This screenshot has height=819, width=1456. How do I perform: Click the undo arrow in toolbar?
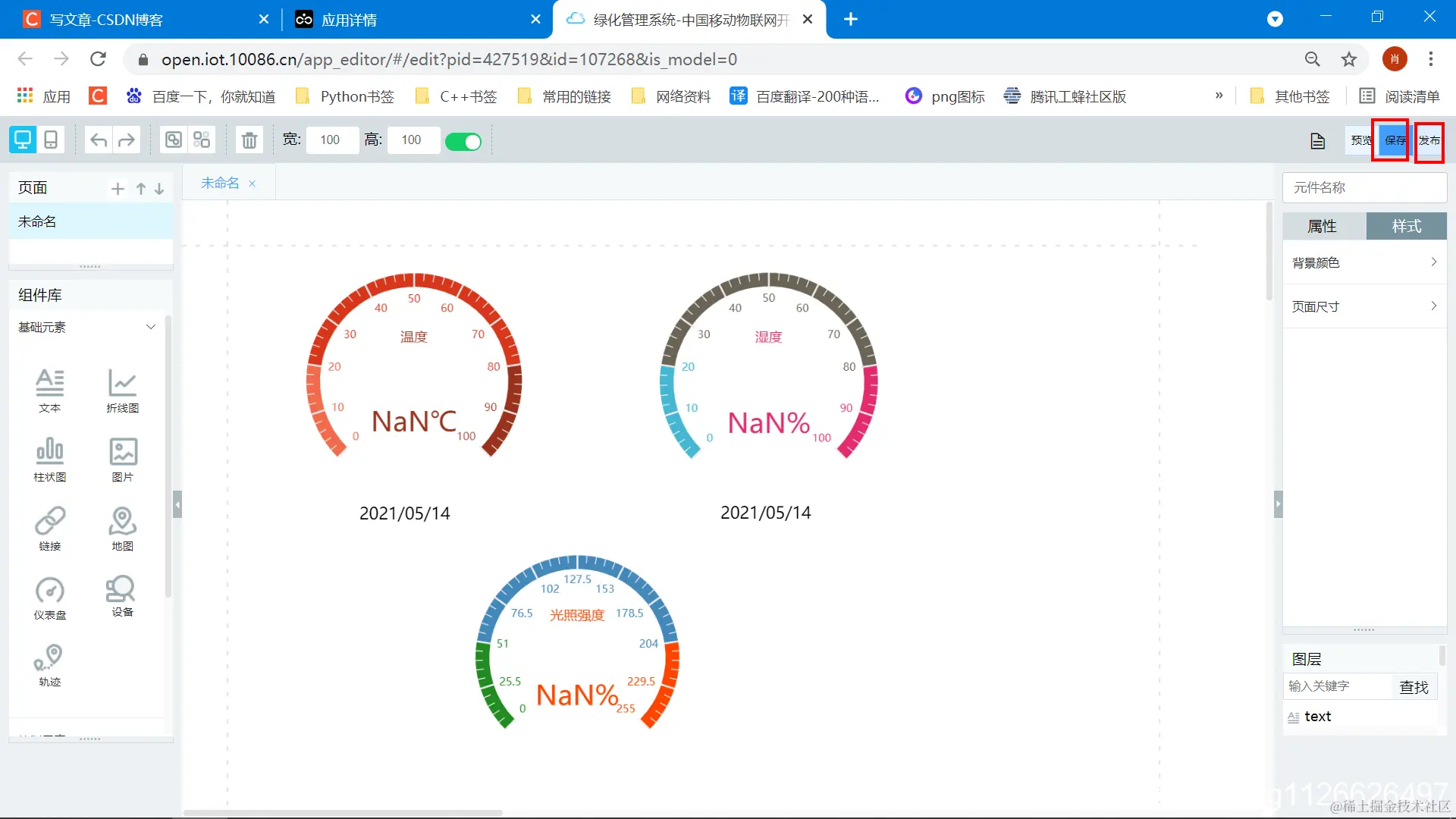tap(99, 140)
